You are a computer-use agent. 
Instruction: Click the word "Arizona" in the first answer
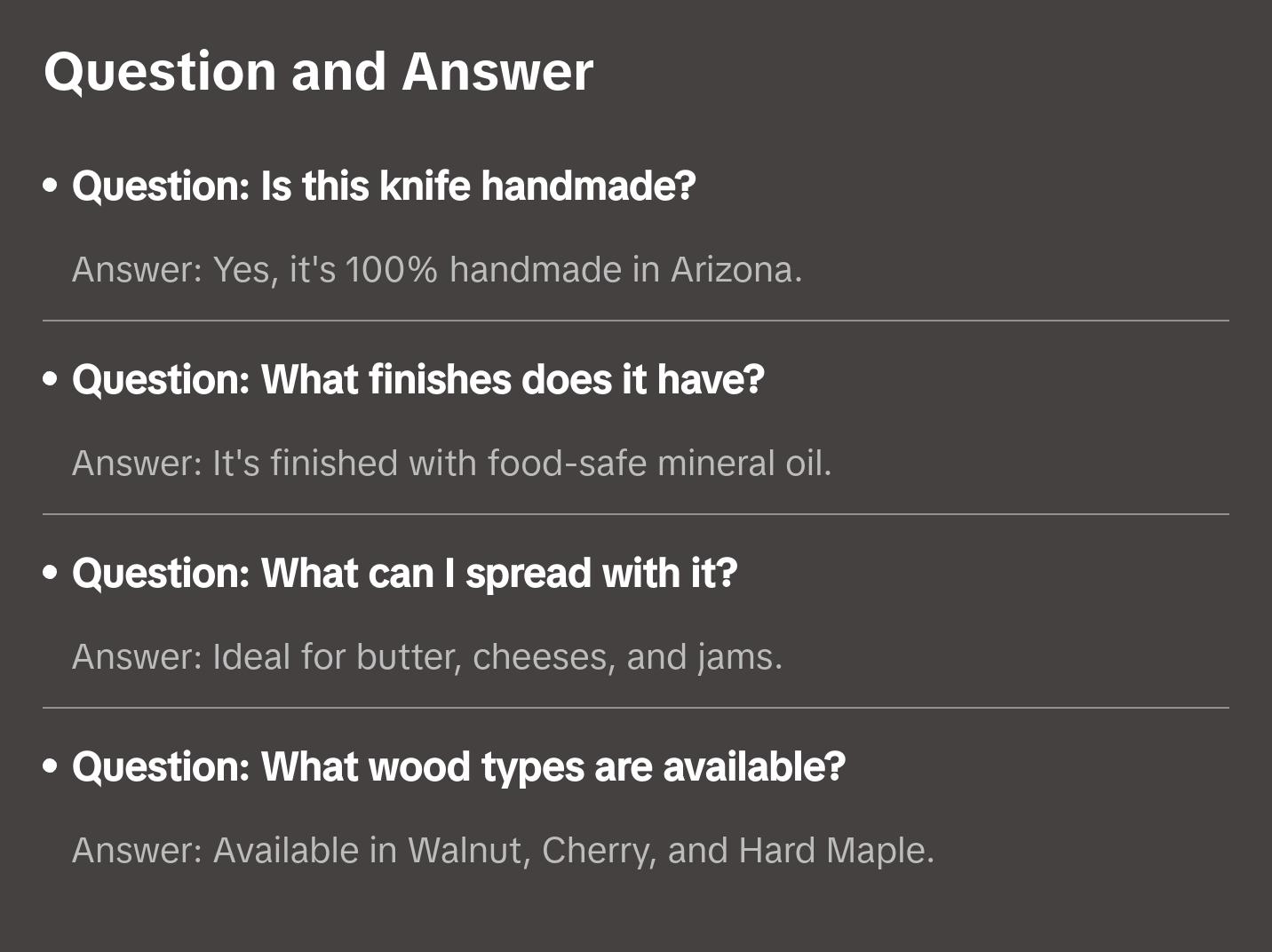pos(735,270)
